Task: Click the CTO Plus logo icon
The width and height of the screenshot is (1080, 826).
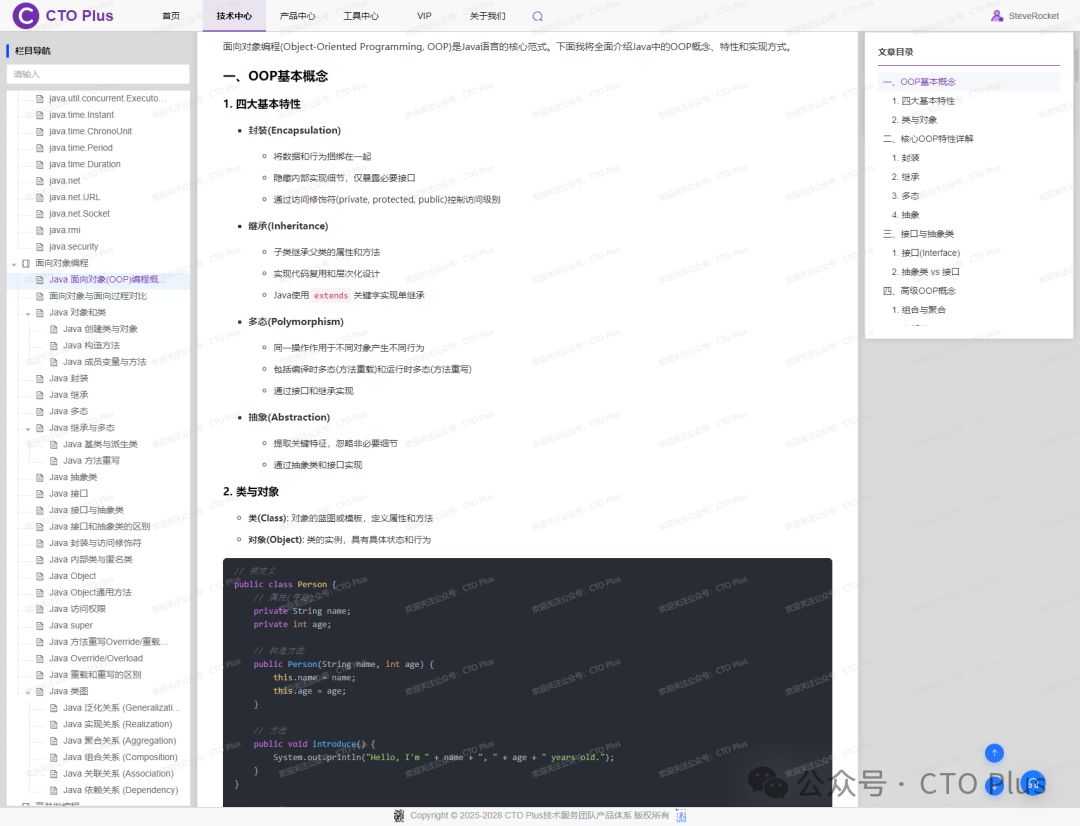Action: [x=25, y=15]
